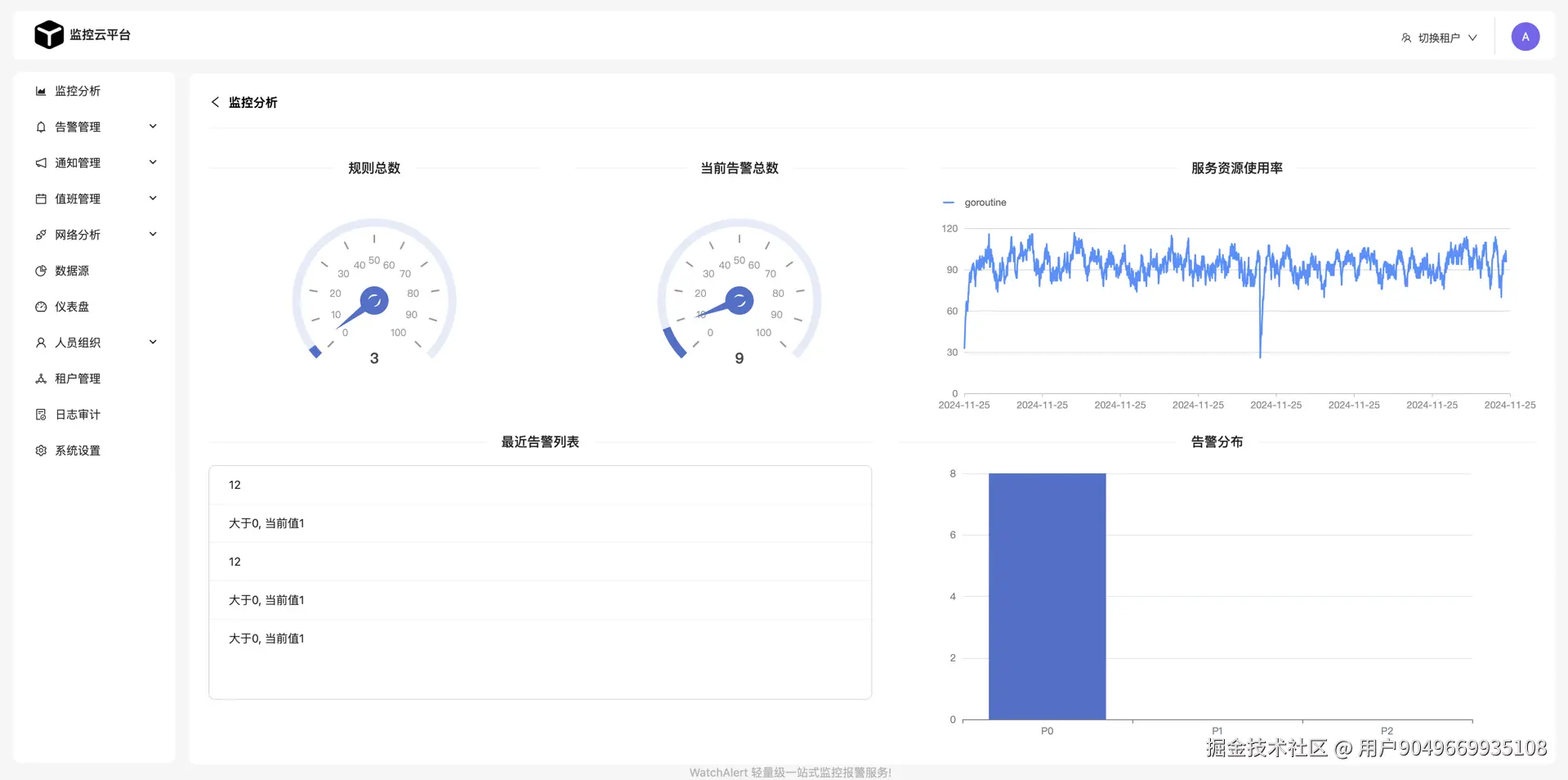The image size is (1568, 780).
Task: Click the 人员组织 person icon
Action: [x=41, y=343]
